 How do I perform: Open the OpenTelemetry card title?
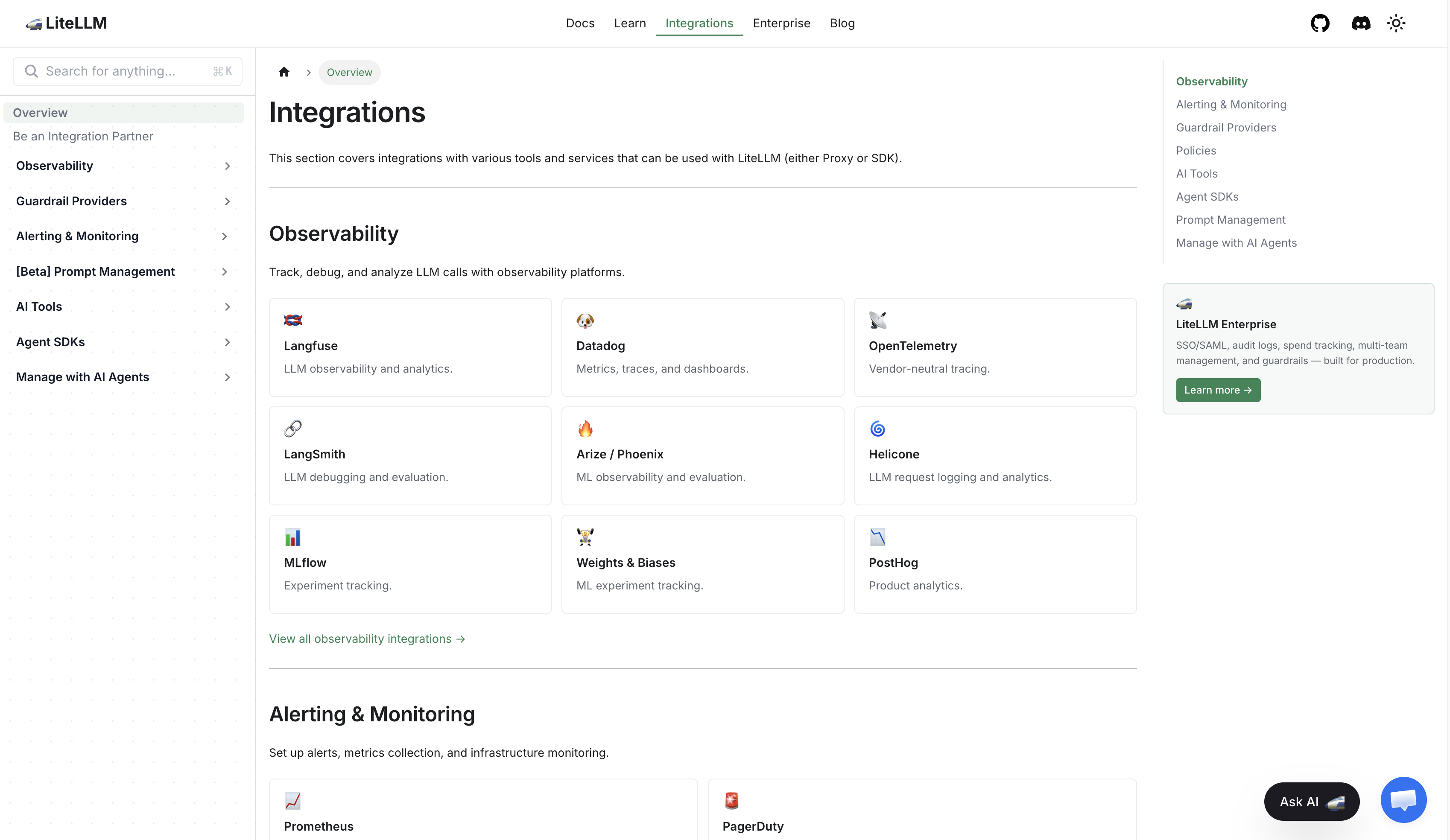(x=912, y=346)
